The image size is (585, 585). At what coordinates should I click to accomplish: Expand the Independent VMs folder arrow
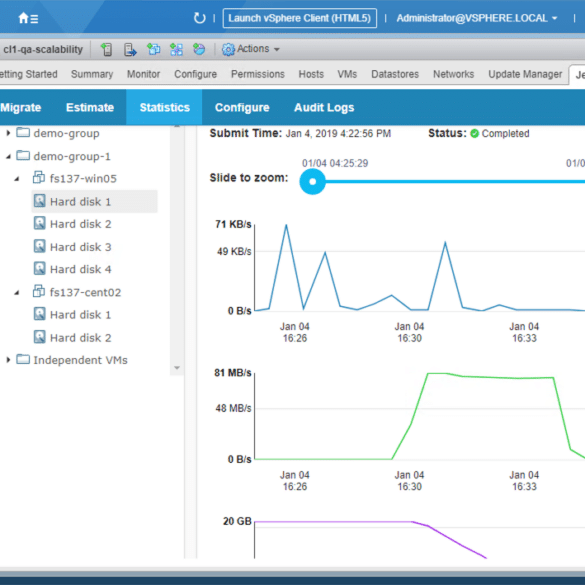tap(8, 360)
